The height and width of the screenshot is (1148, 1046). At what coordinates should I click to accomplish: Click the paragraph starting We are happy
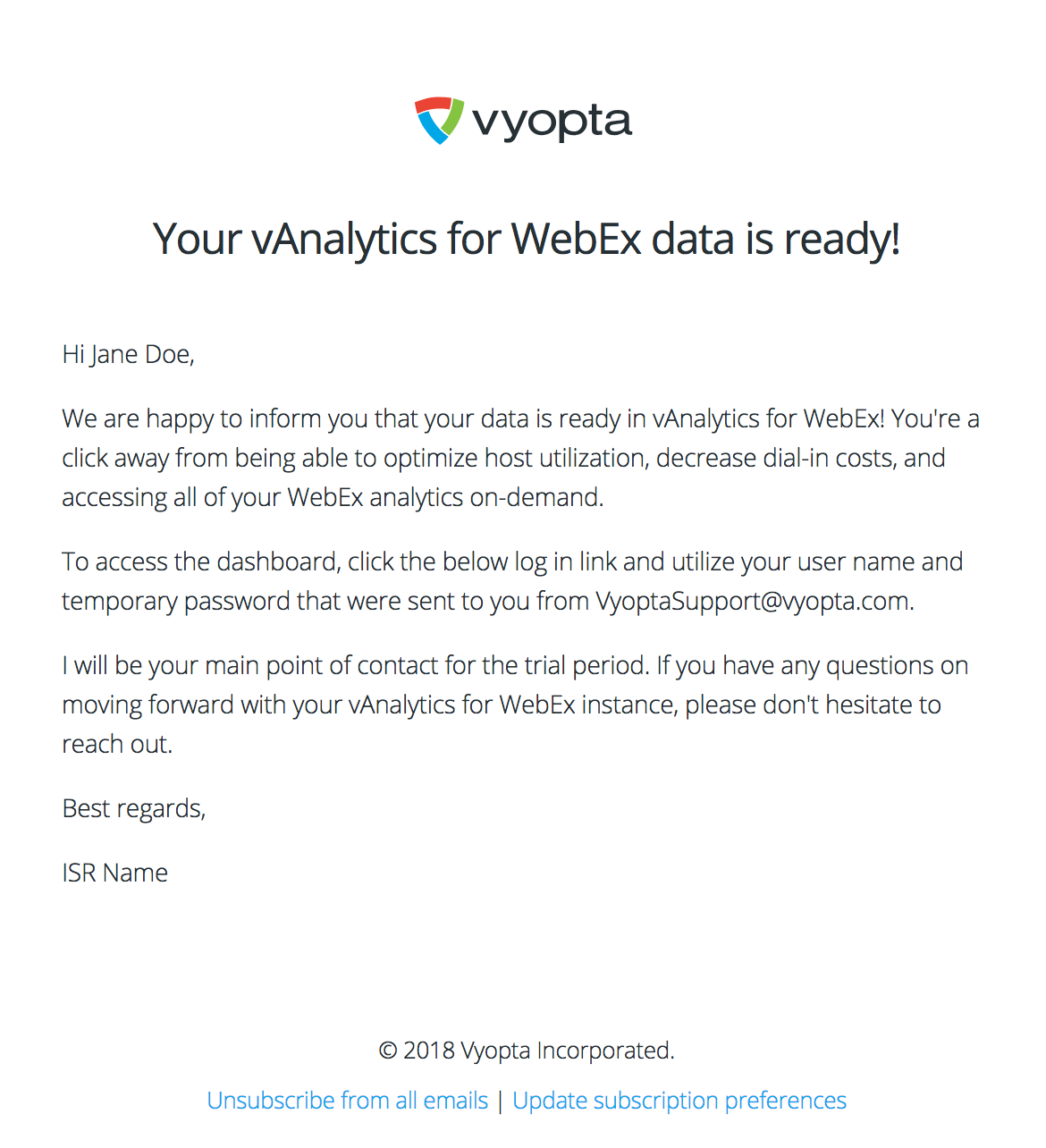[521, 458]
